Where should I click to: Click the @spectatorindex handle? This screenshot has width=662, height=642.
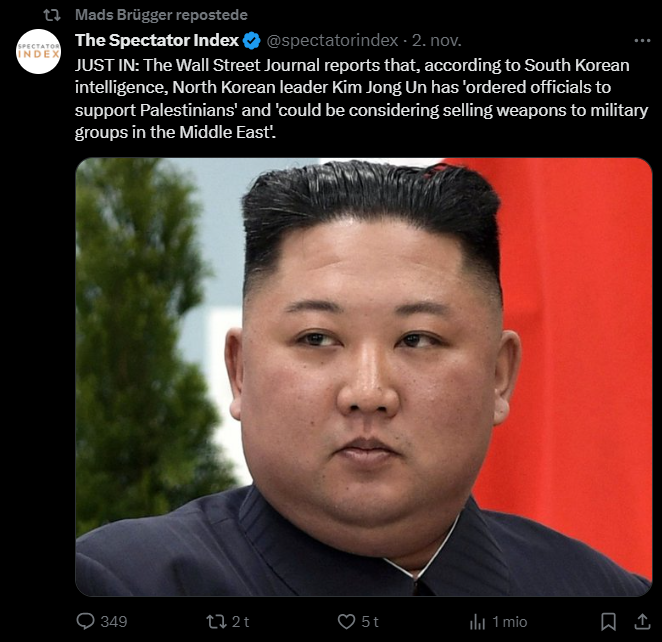click(332, 41)
